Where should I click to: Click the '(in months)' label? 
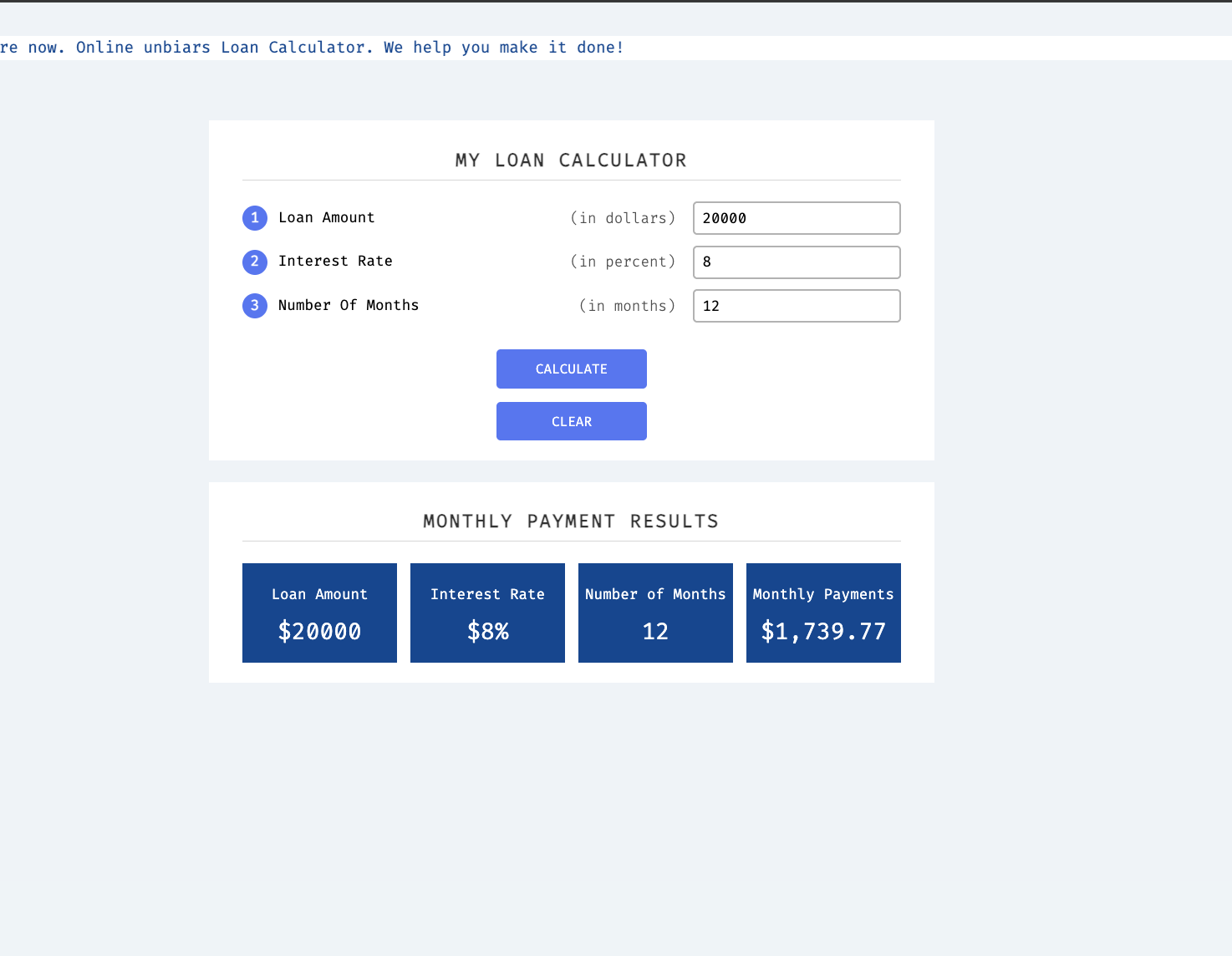(626, 305)
